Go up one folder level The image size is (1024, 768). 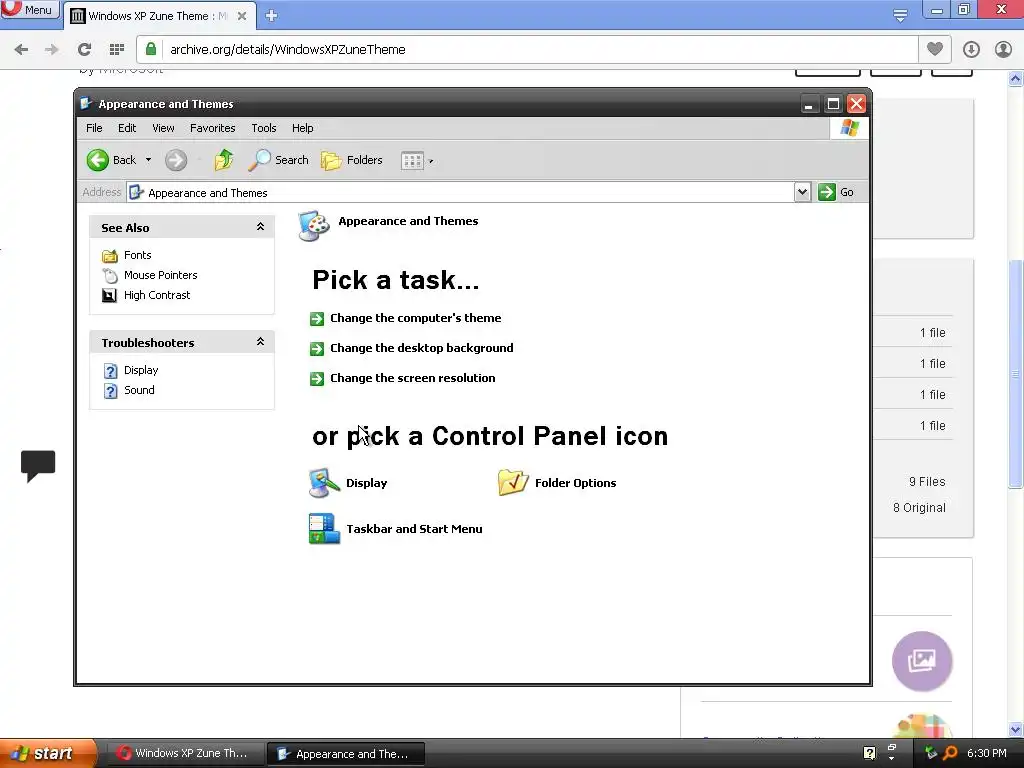[224, 160]
